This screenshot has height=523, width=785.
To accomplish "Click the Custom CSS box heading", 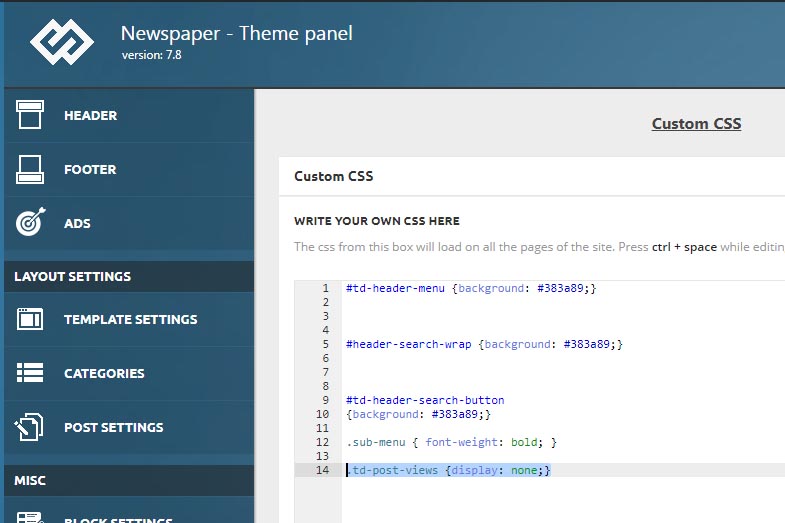I will pyautogui.click(x=333, y=176).
